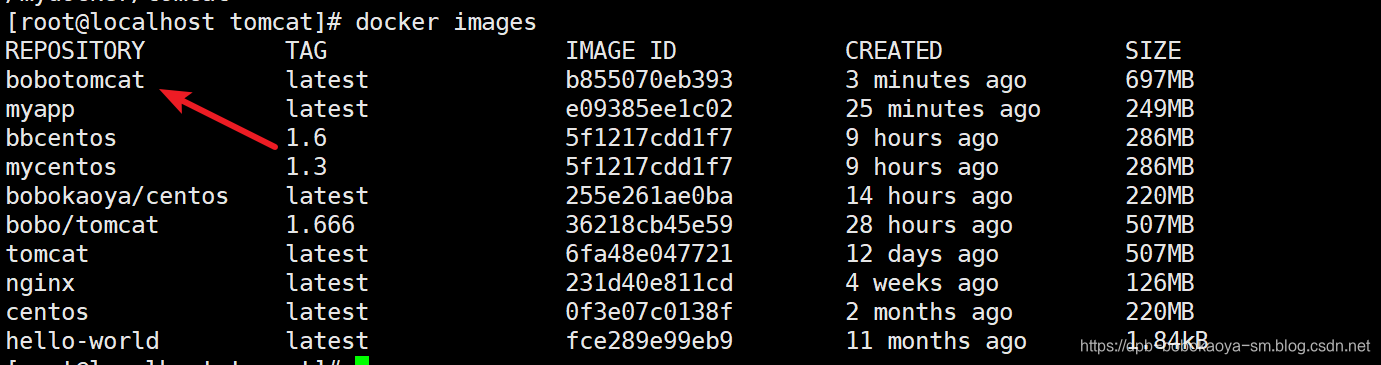
Task: Click the bbcentos repository name
Action: (x=61, y=138)
